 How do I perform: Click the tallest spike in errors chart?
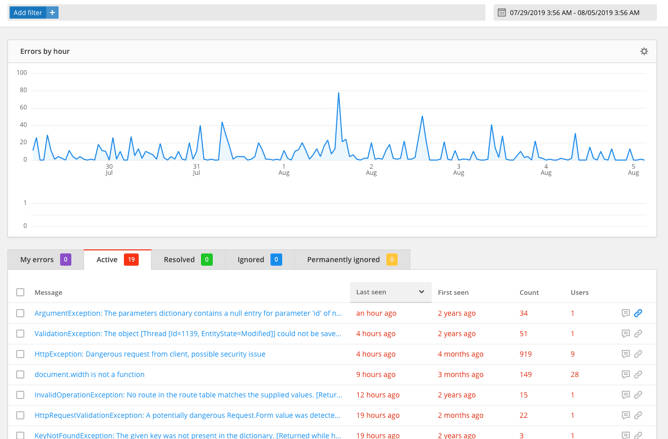pos(339,95)
